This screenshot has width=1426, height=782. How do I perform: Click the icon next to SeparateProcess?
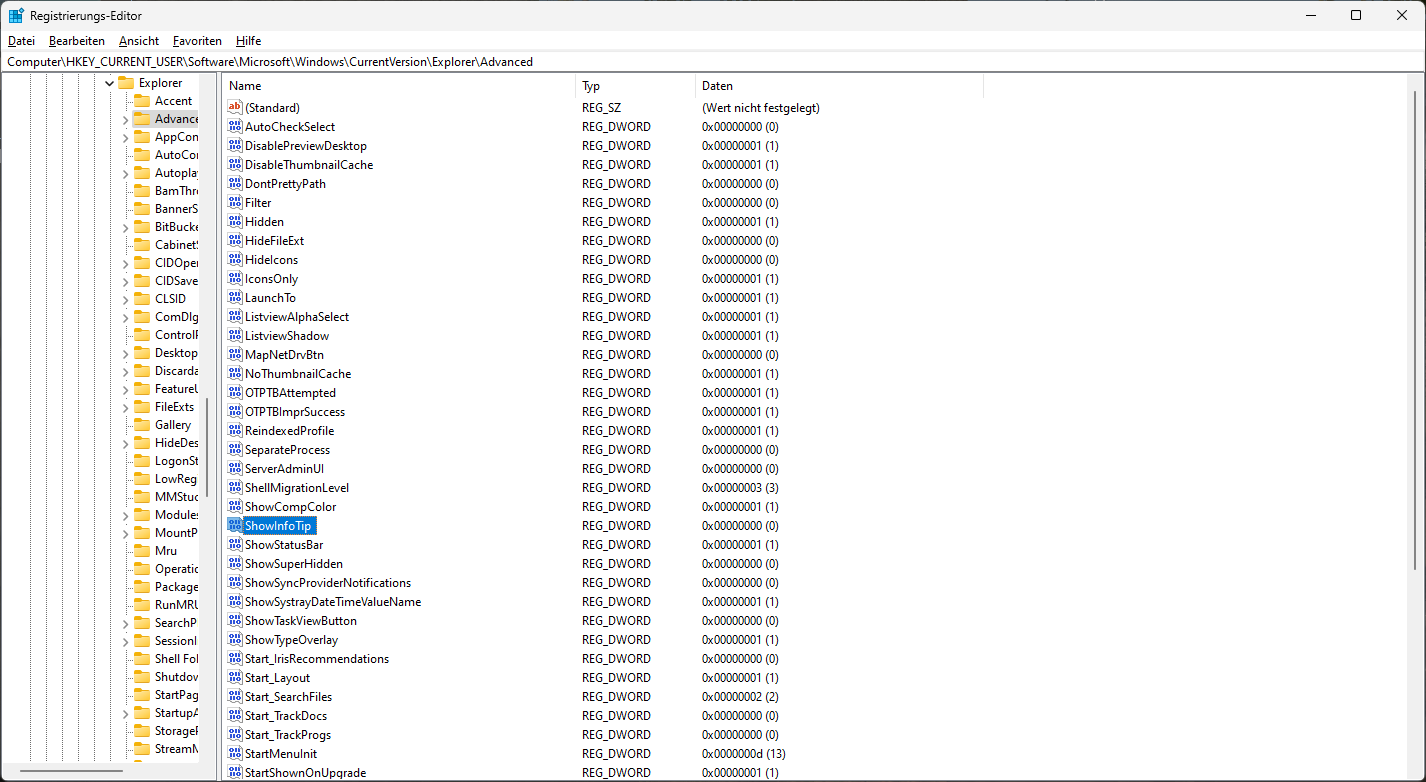235,449
